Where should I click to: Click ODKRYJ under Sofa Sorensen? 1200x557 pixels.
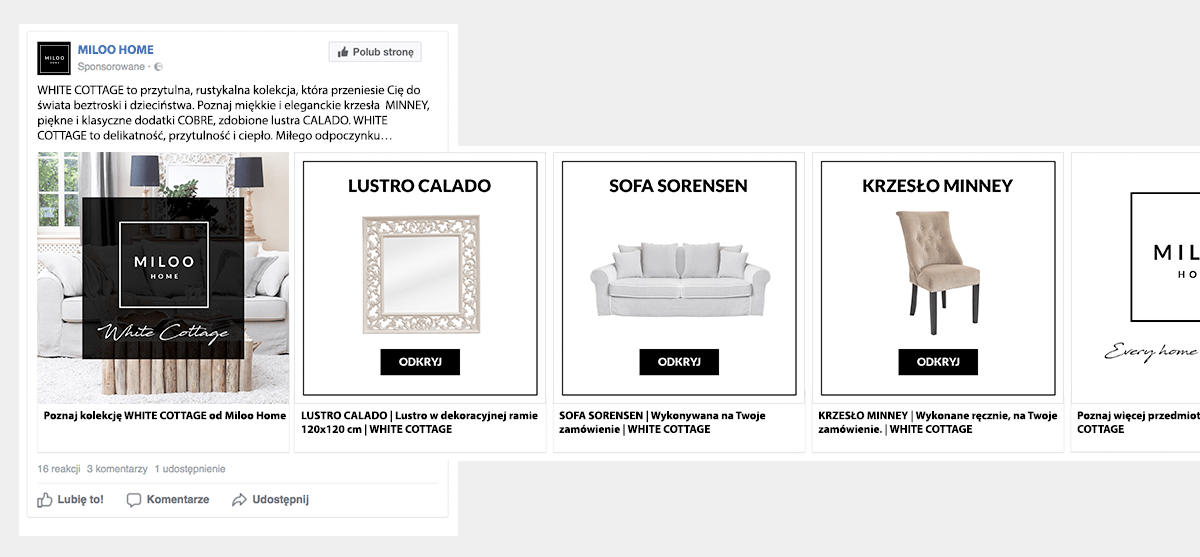(x=679, y=362)
